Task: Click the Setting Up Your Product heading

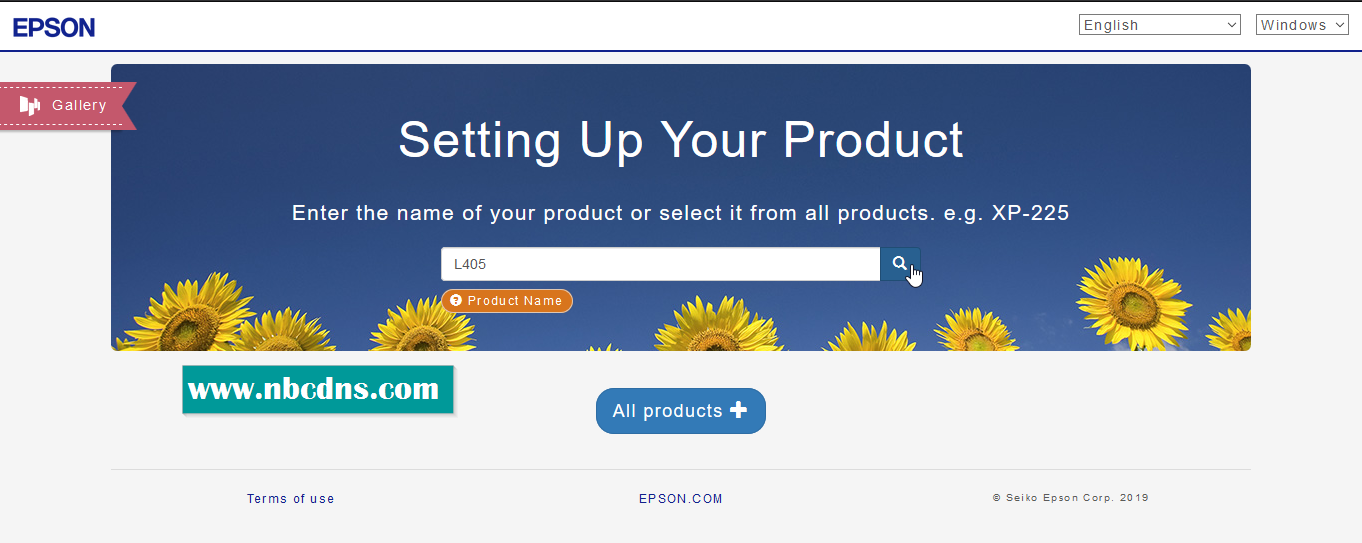Action: click(680, 140)
